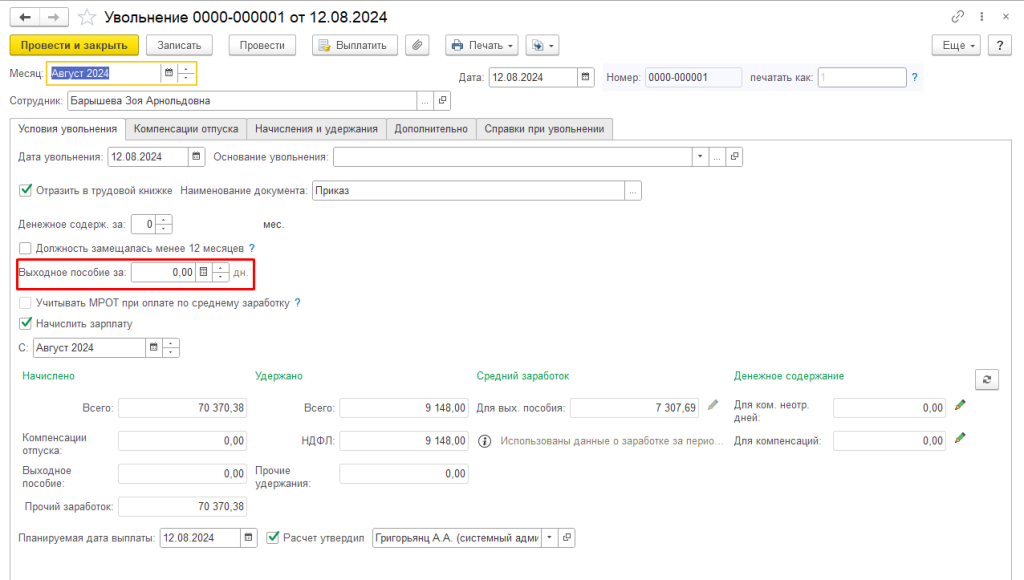This screenshot has width=1024, height=580.
Task: Open the calendar picker for dismissal date
Action: [x=197, y=157]
